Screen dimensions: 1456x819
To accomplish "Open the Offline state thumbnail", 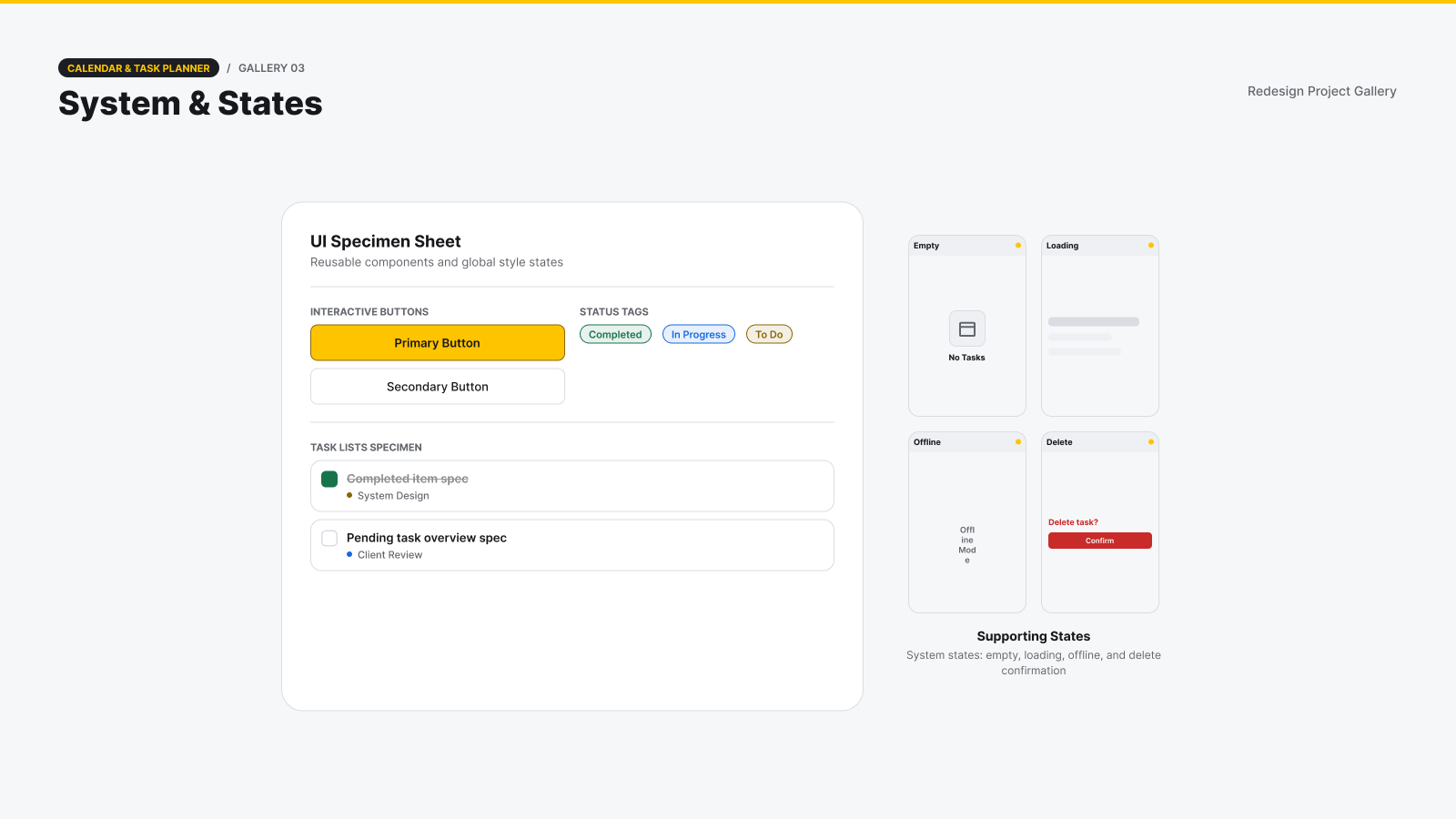I will pos(967,522).
